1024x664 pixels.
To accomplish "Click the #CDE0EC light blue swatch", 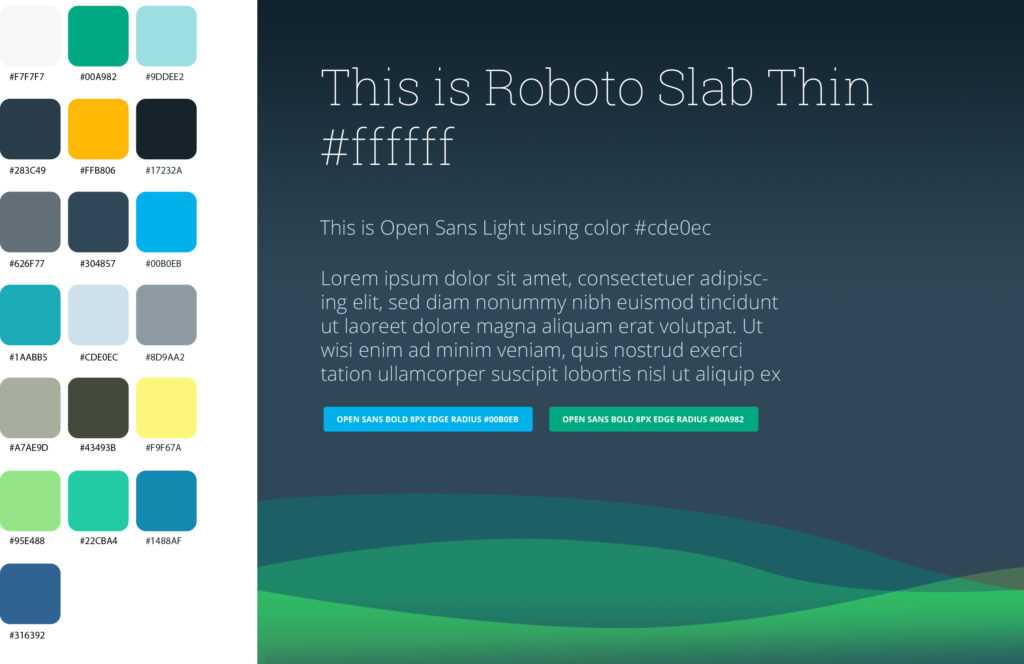I will (x=98, y=315).
